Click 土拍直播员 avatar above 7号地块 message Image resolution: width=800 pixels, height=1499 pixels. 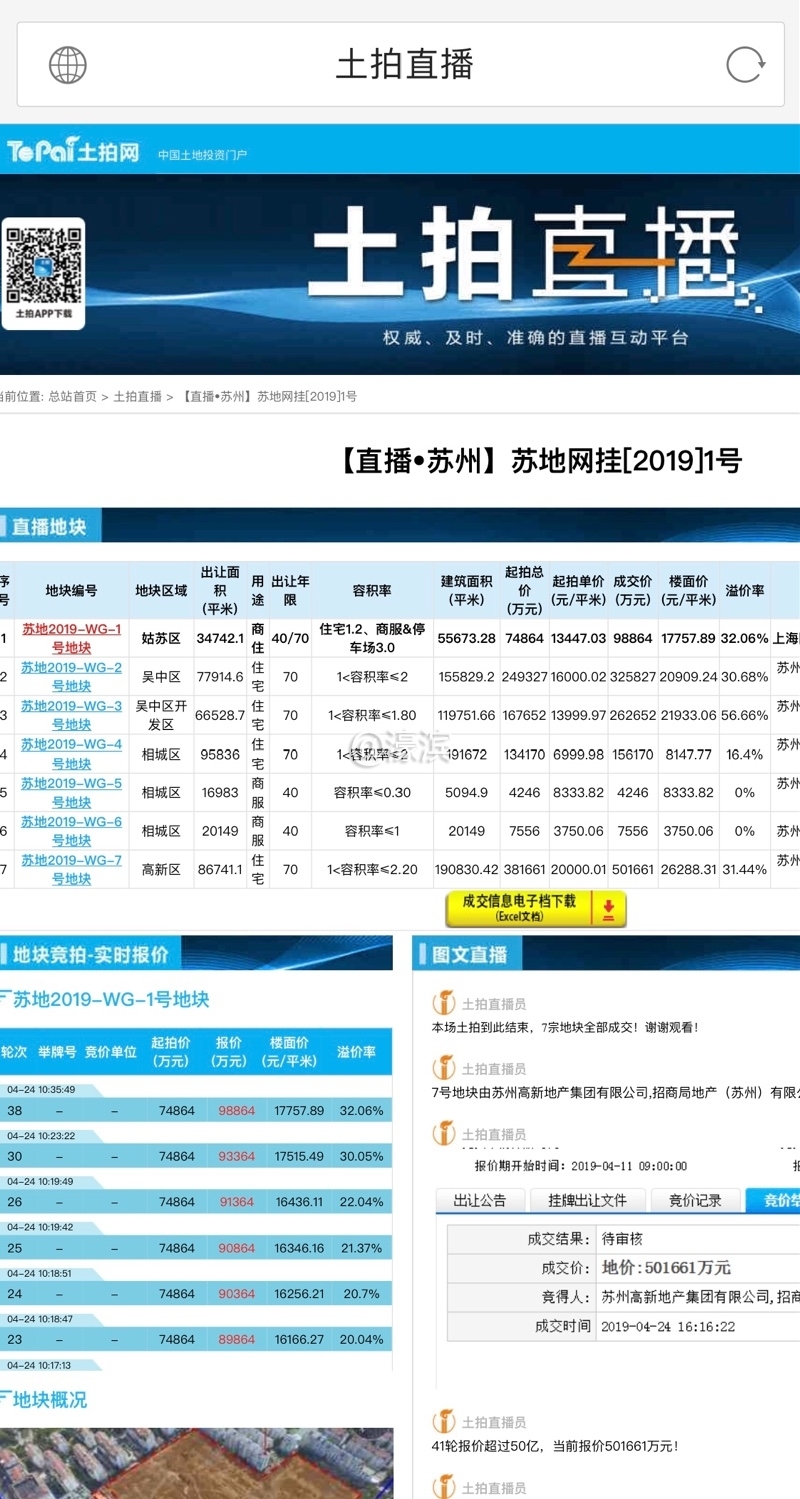tap(443, 1068)
